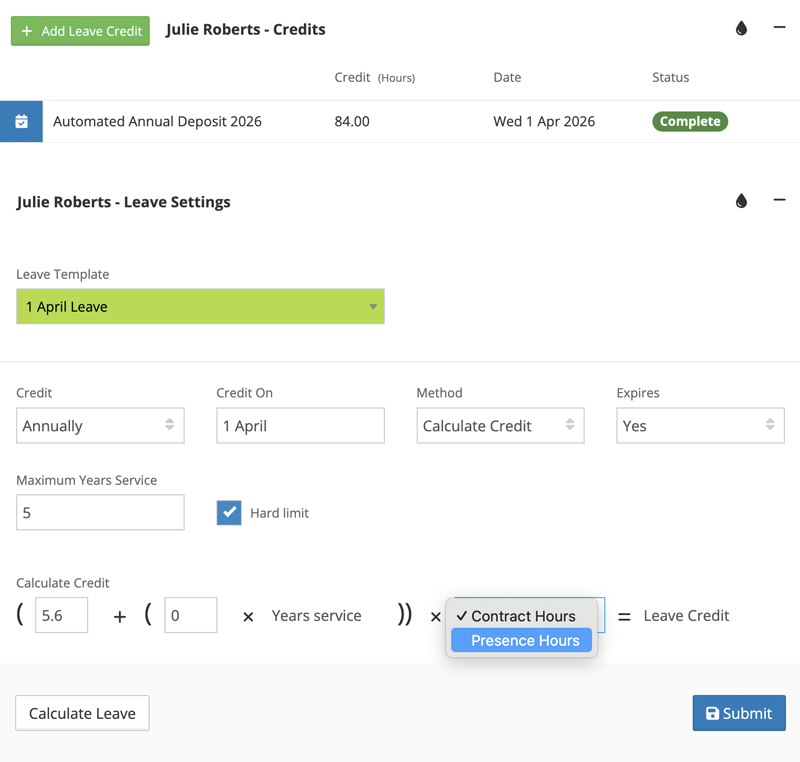Click the Credit column header

pos(374,78)
